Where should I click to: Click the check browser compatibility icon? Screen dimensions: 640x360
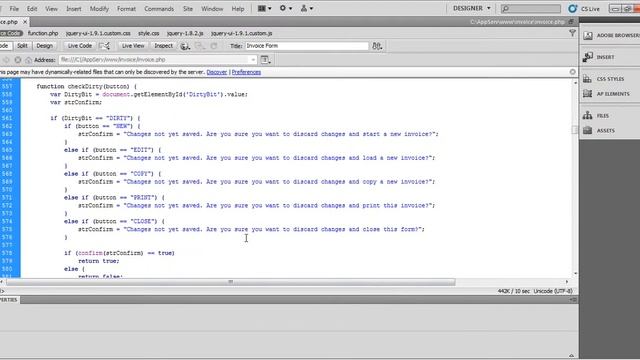[105, 46]
